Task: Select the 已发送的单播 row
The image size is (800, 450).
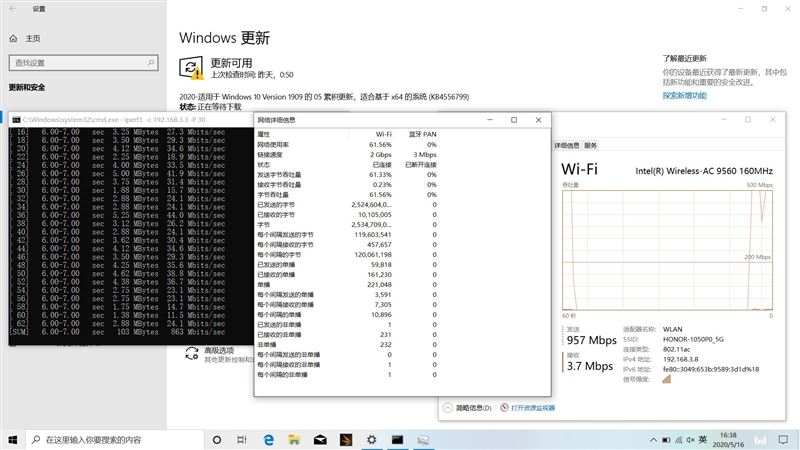Action: [x=347, y=265]
